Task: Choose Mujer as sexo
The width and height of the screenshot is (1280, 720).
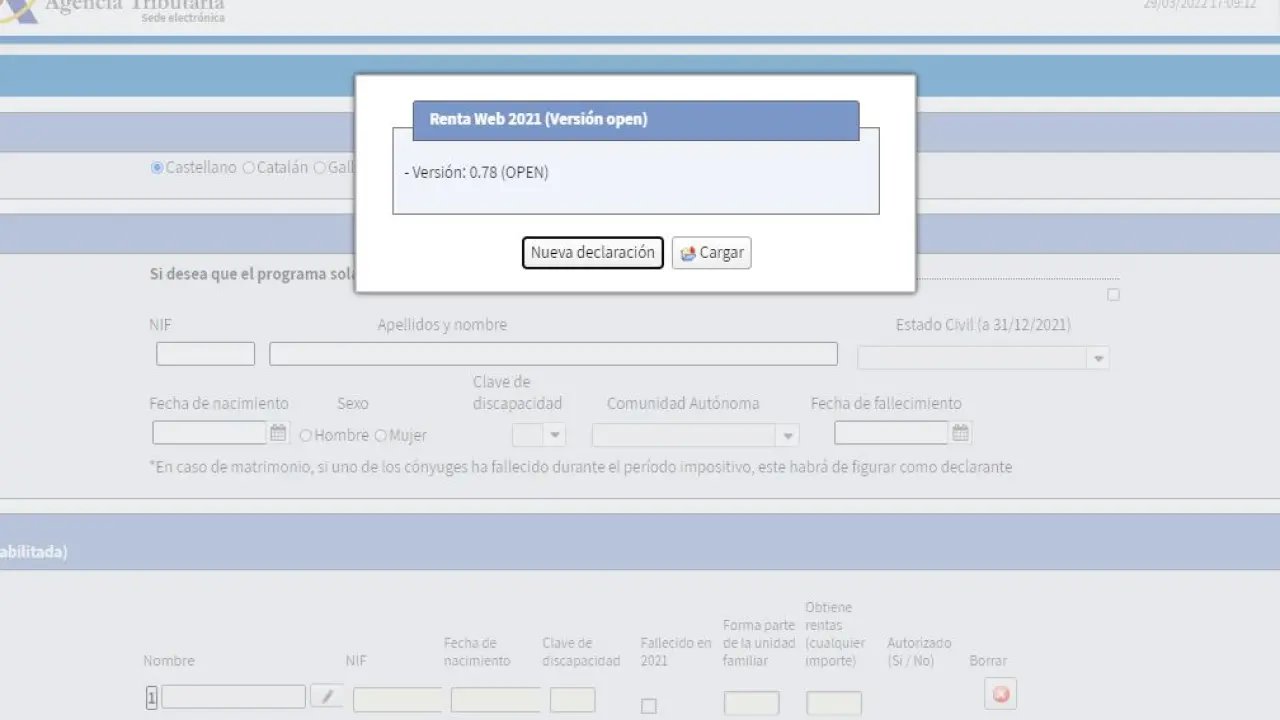Action: point(380,436)
